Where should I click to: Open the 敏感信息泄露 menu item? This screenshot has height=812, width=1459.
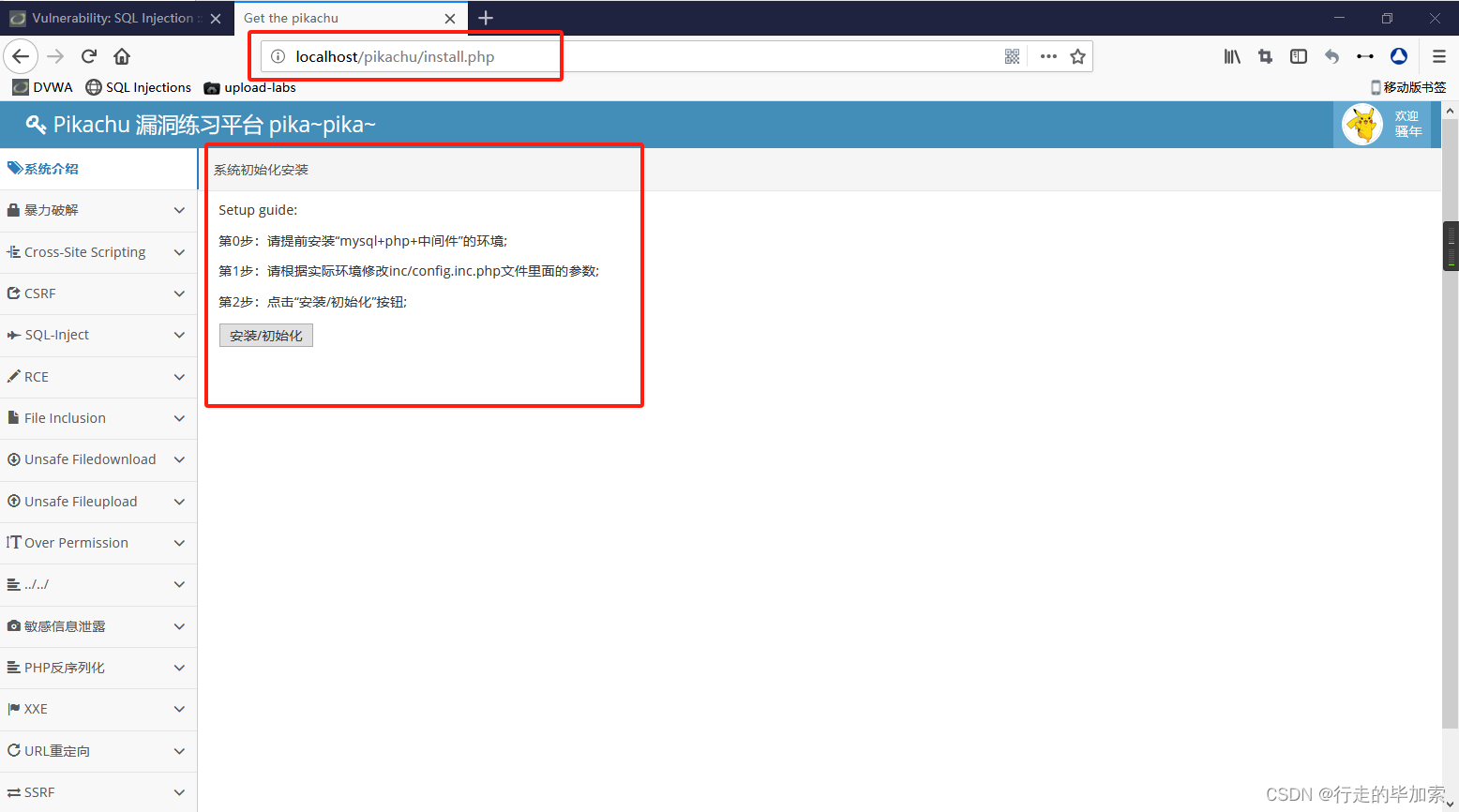[98, 626]
